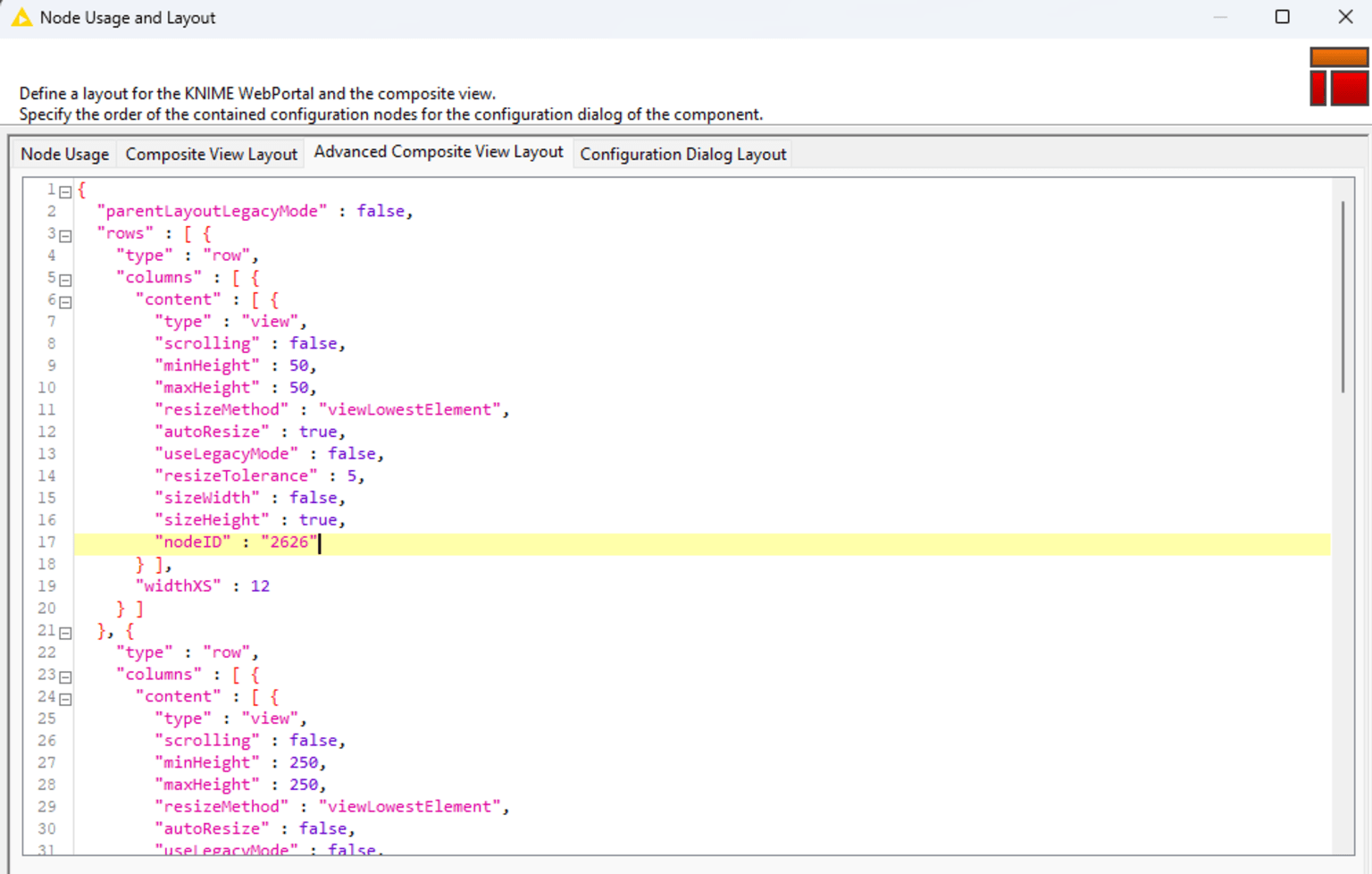Image resolution: width=1372 pixels, height=874 pixels.
Task: Collapse the "rows" fold on line 3
Action: (65, 235)
